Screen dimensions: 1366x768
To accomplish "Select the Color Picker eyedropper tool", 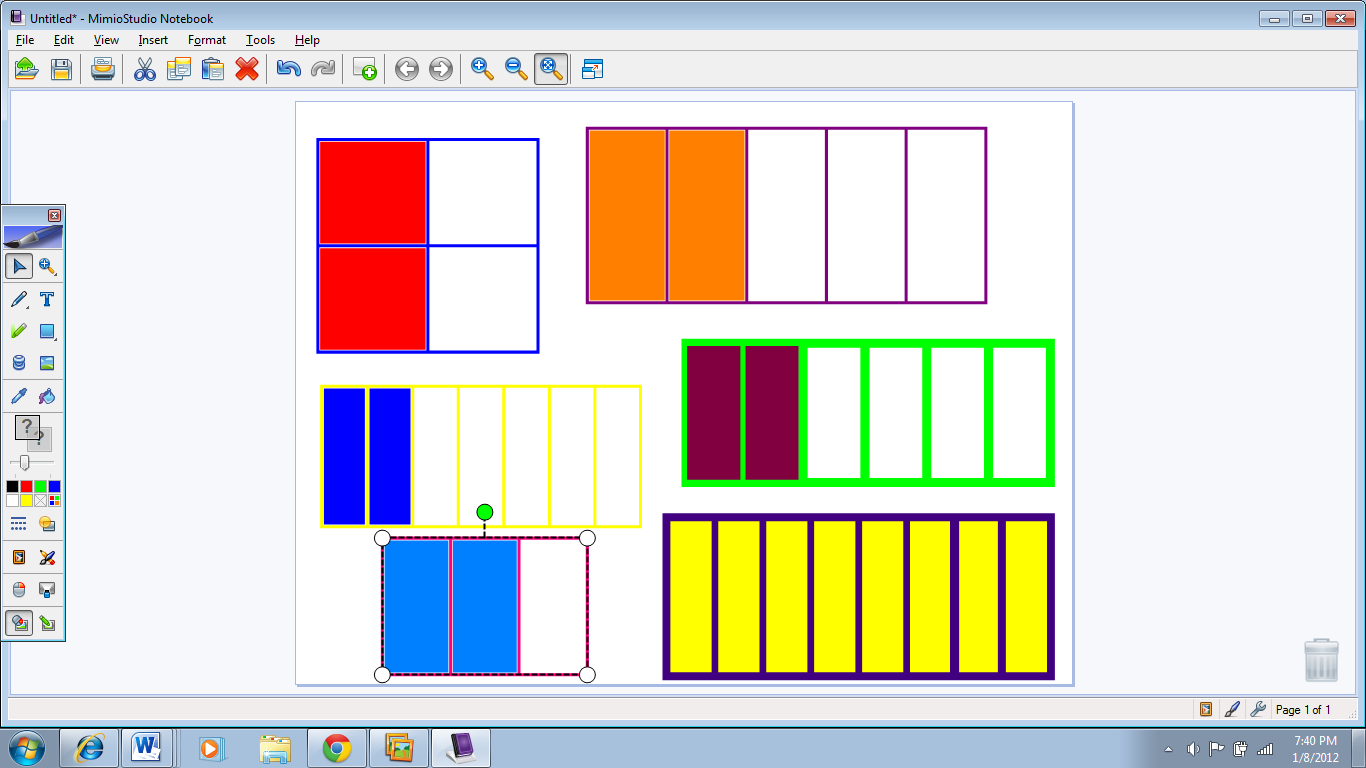I will pyautogui.click(x=18, y=397).
